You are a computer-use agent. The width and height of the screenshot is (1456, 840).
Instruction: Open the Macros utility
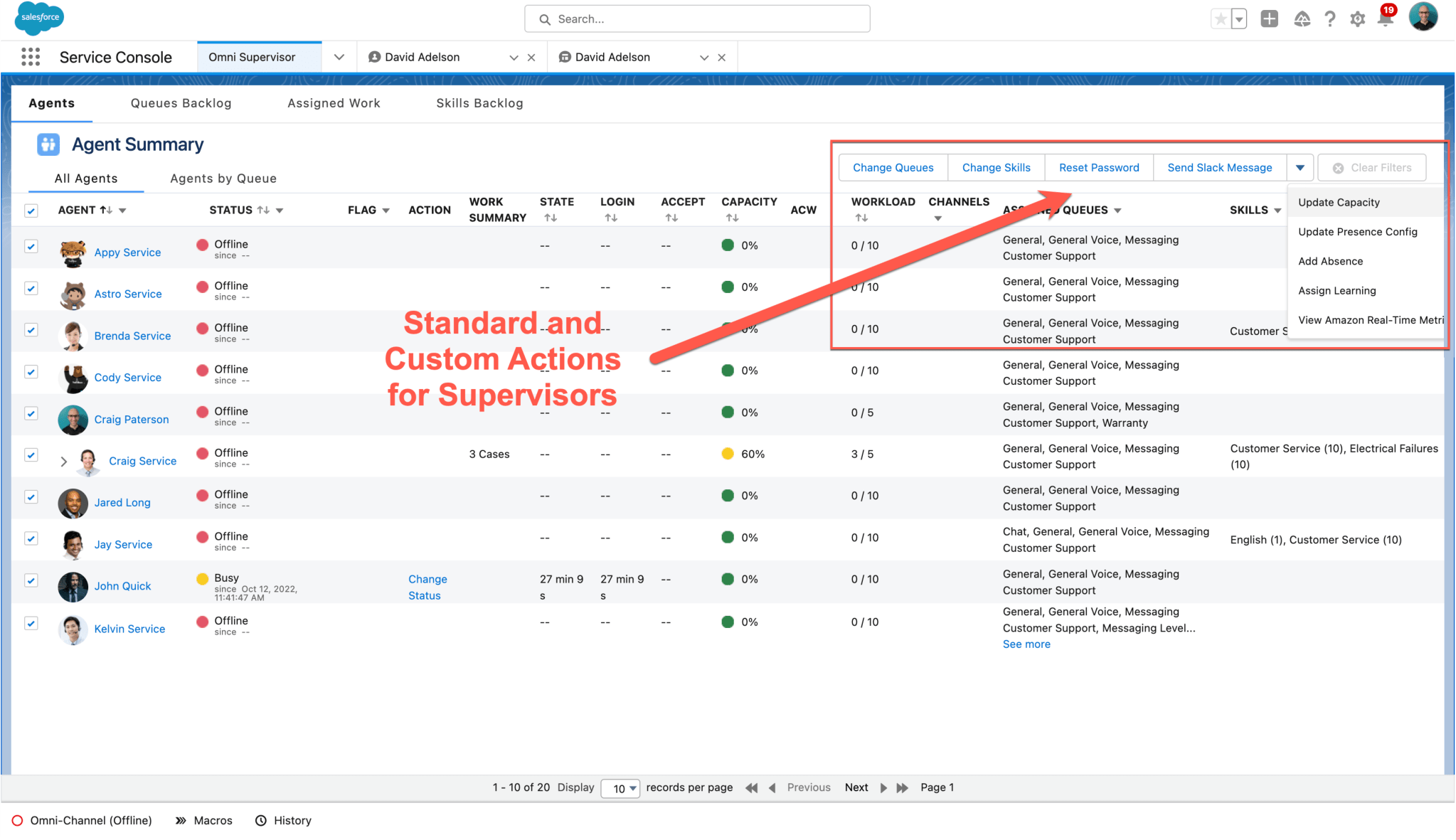pos(212,820)
